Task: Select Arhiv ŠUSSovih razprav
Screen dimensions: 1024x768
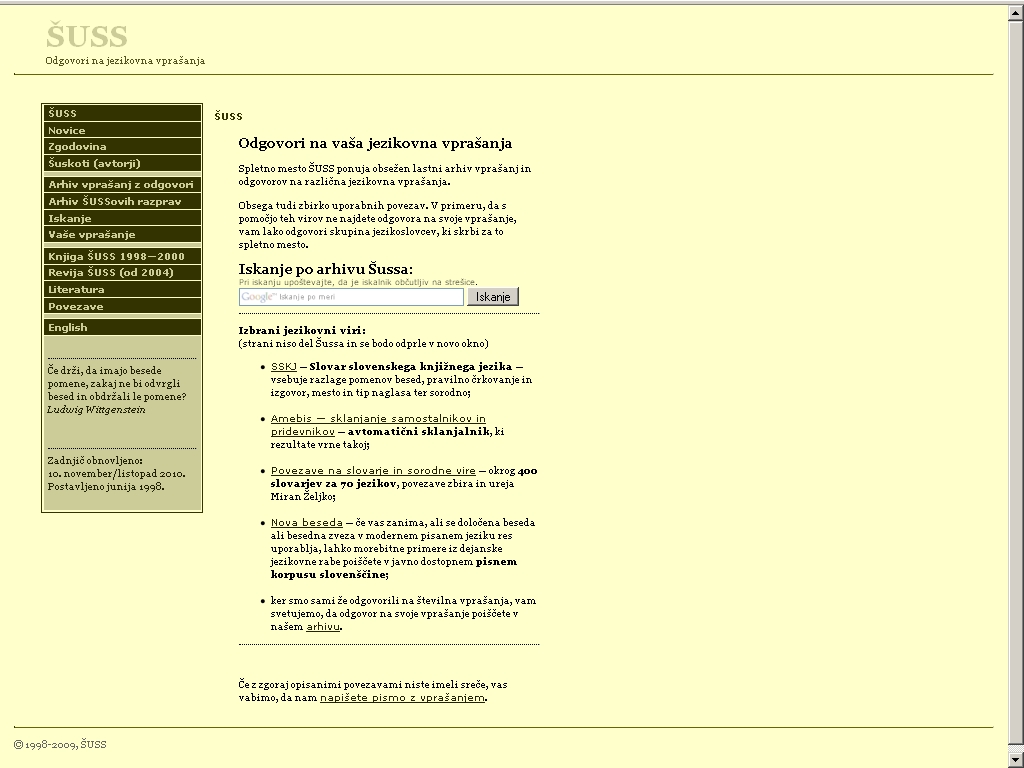Action: click(x=114, y=201)
